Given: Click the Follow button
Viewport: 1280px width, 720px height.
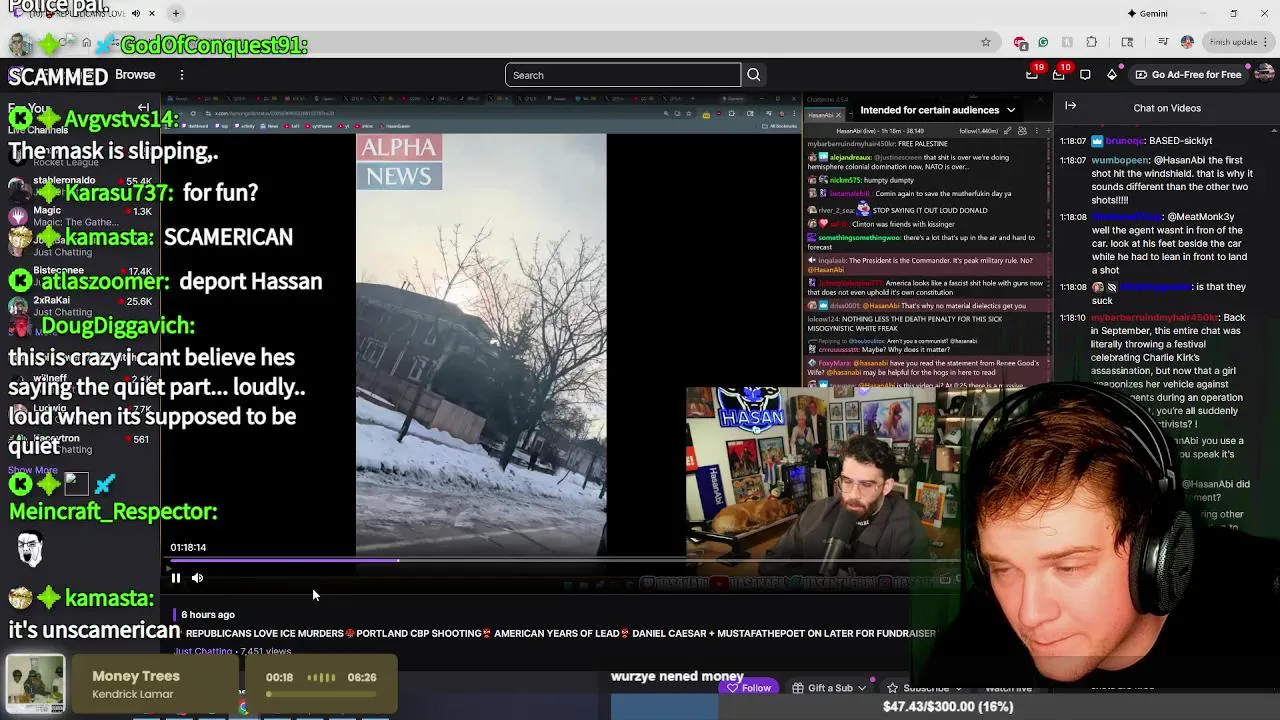Looking at the screenshot, I should (749, 688).
